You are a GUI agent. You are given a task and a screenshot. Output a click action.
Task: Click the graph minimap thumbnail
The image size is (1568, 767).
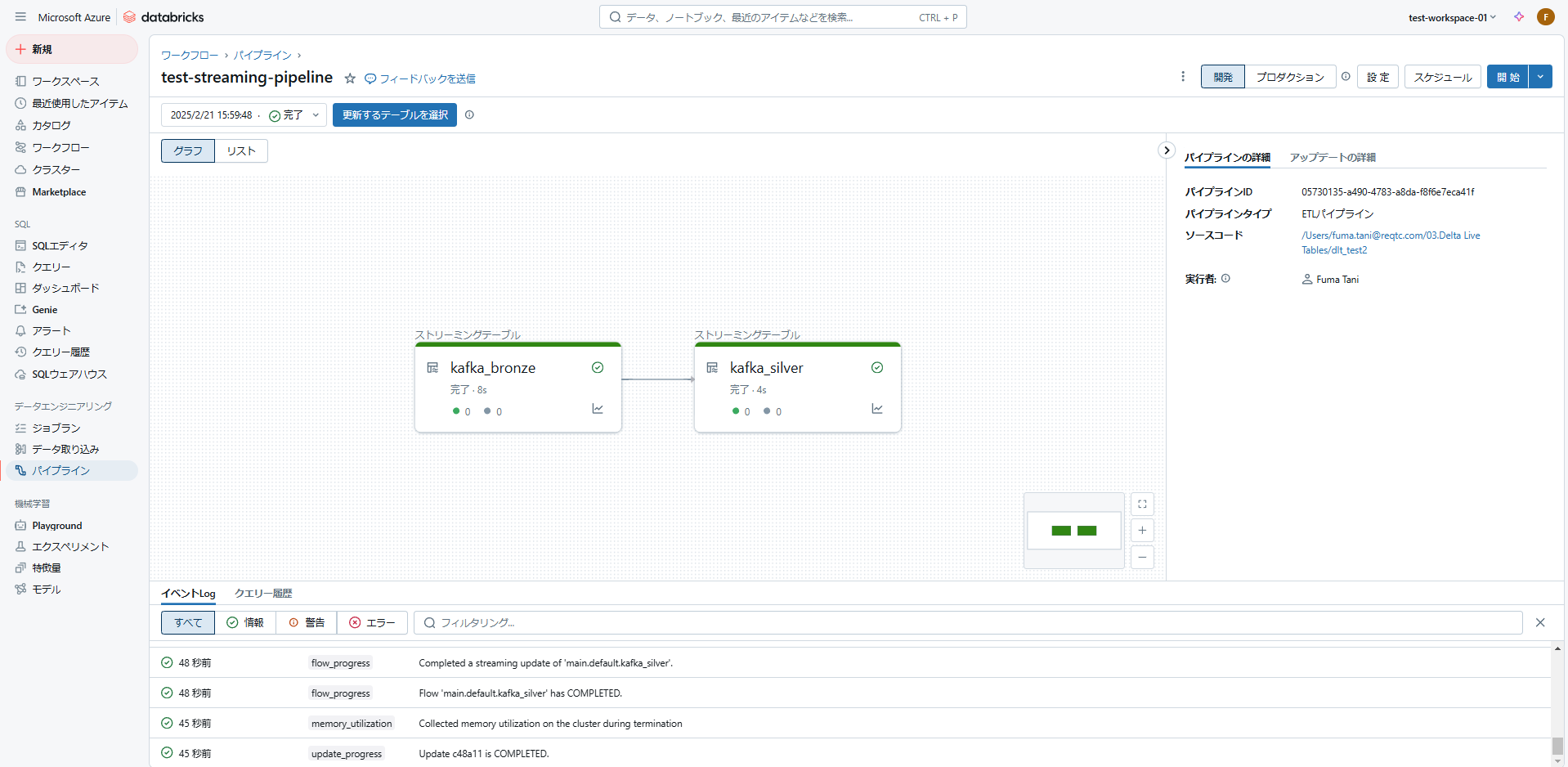pos(1074,531)
